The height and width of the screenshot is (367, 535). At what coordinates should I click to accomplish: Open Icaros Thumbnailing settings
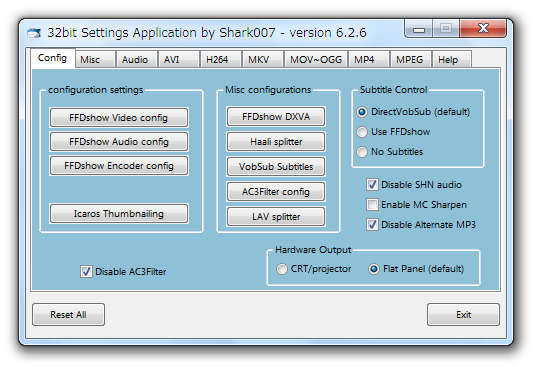119,214
